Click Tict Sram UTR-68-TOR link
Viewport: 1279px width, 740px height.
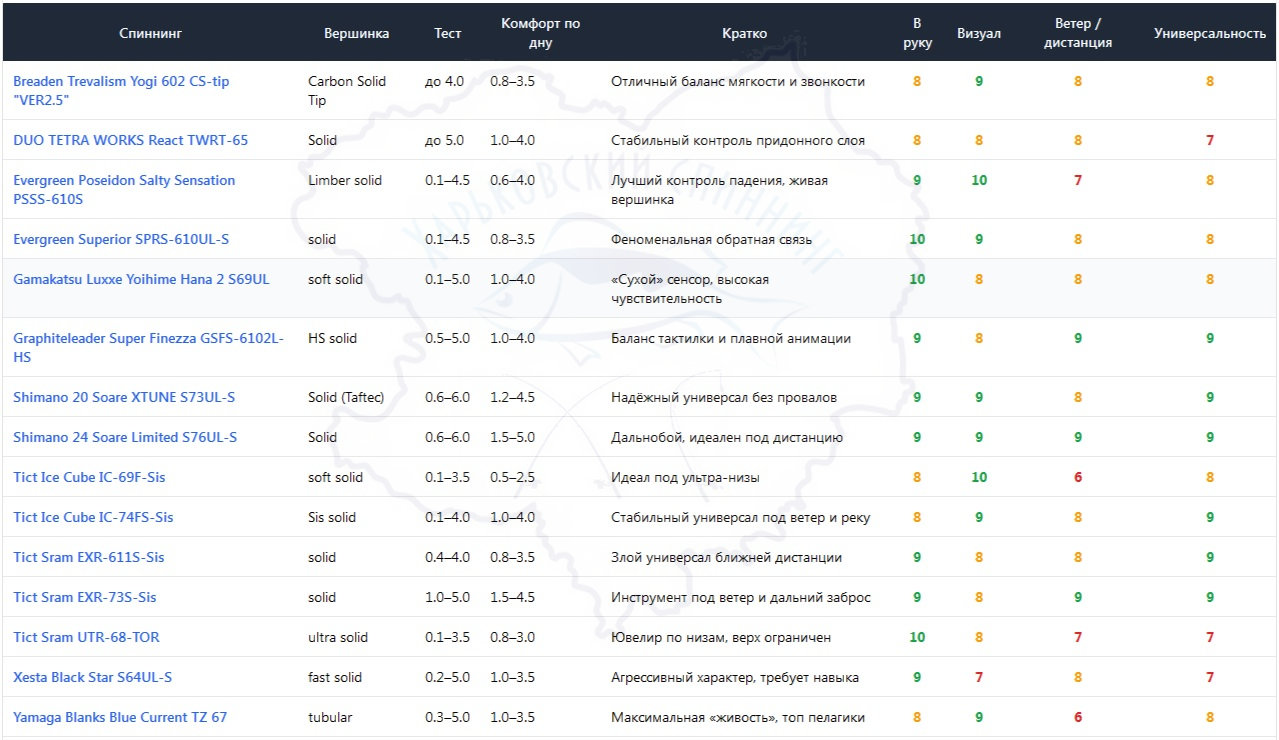click(x=86, y=637)
